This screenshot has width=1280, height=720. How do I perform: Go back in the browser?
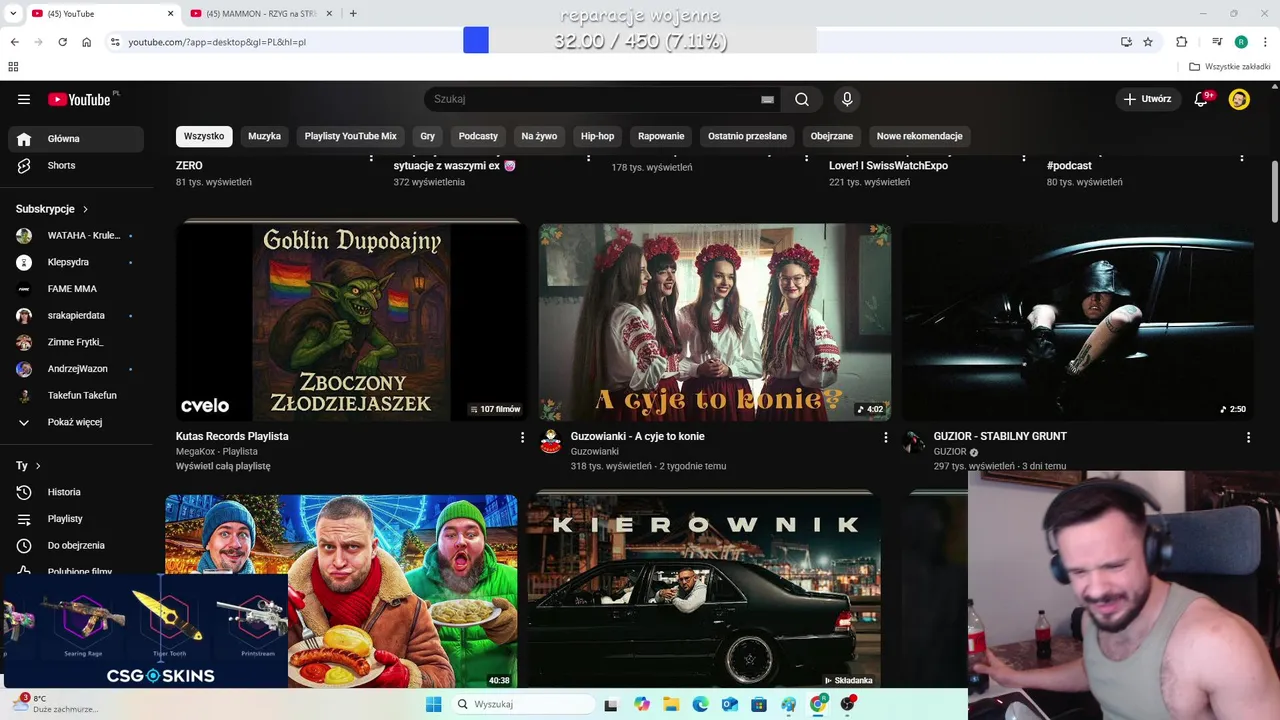(14, 42)
